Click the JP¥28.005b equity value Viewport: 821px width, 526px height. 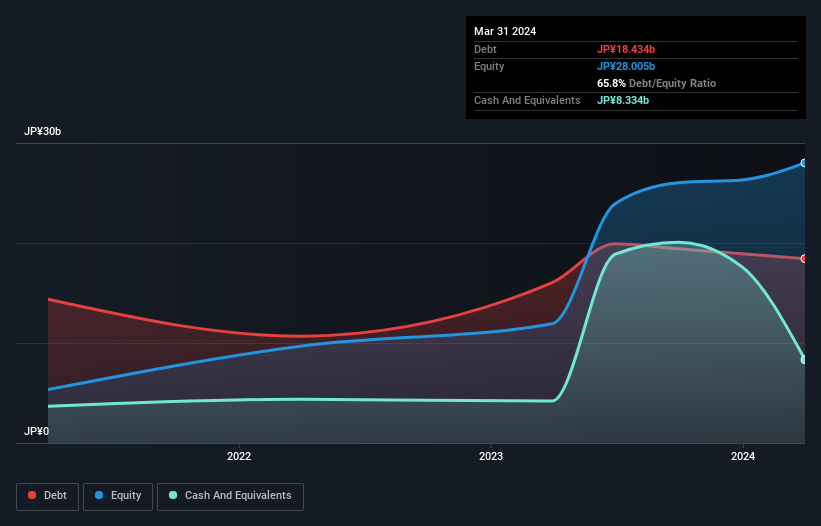[x=626, y=66]
